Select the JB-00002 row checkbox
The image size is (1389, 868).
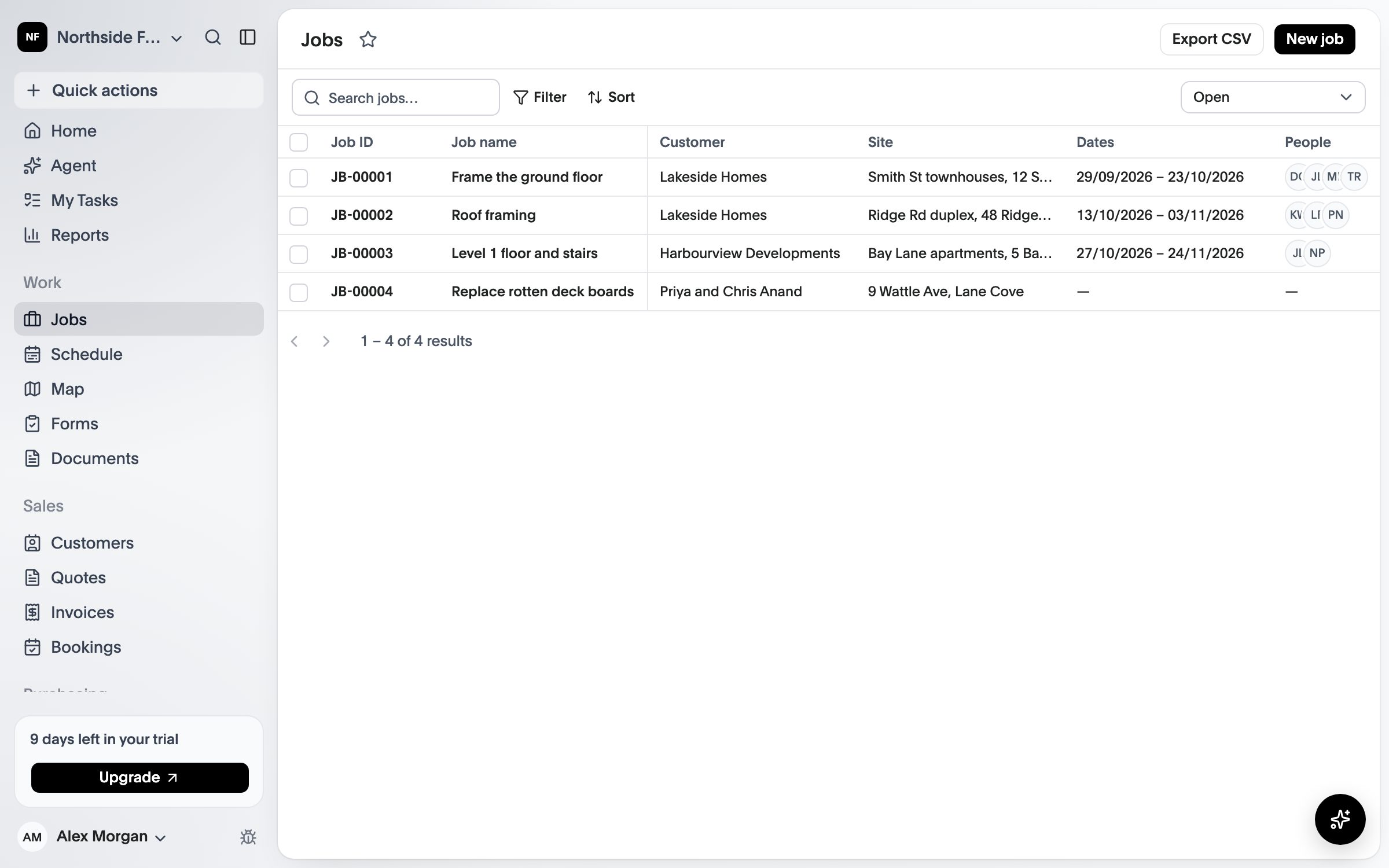tap(299, 216)
